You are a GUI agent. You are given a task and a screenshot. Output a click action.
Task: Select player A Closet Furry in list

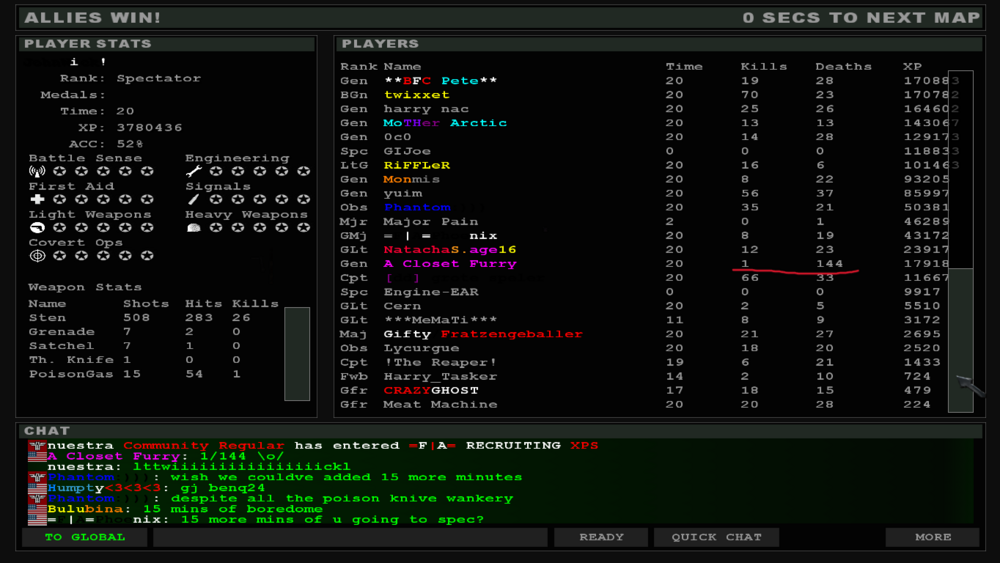644,263
